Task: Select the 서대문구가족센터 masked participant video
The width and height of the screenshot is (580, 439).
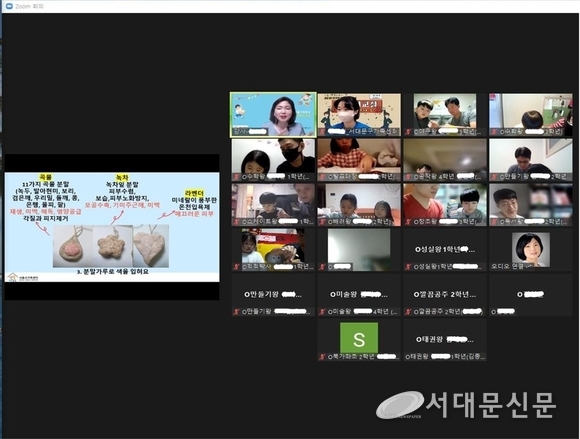Action: (x=359, y=115)
